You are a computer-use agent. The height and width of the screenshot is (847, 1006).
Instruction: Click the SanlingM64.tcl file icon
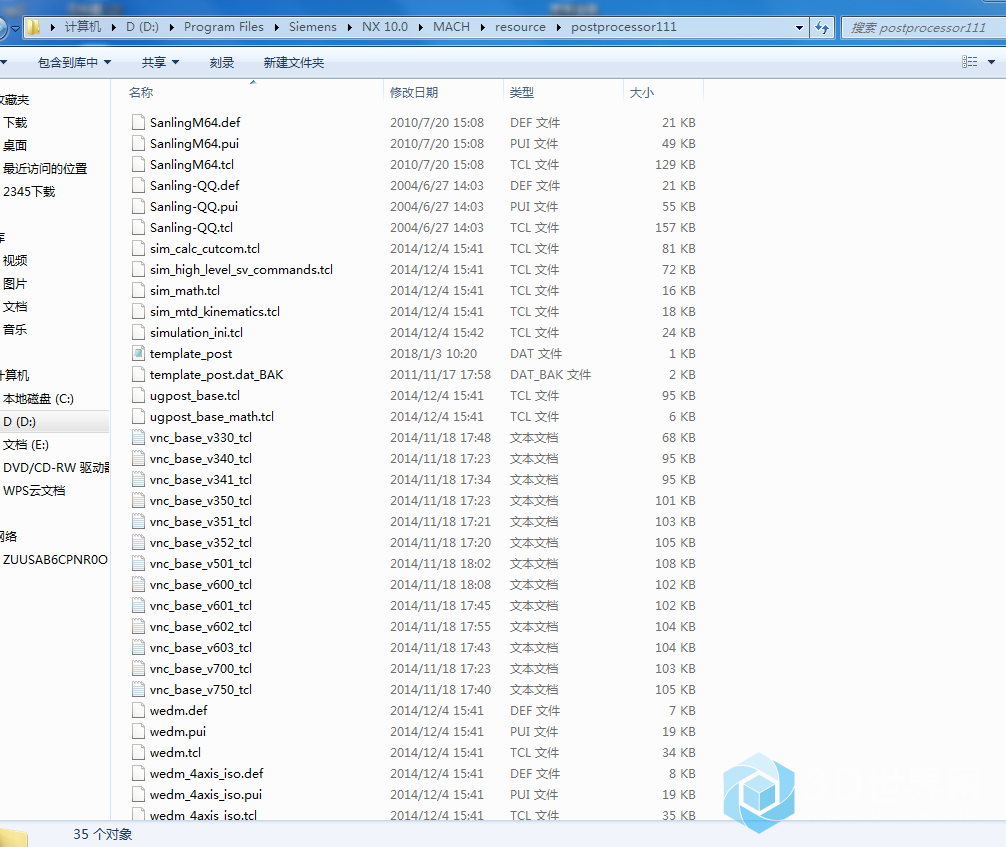tap(138, 164)
